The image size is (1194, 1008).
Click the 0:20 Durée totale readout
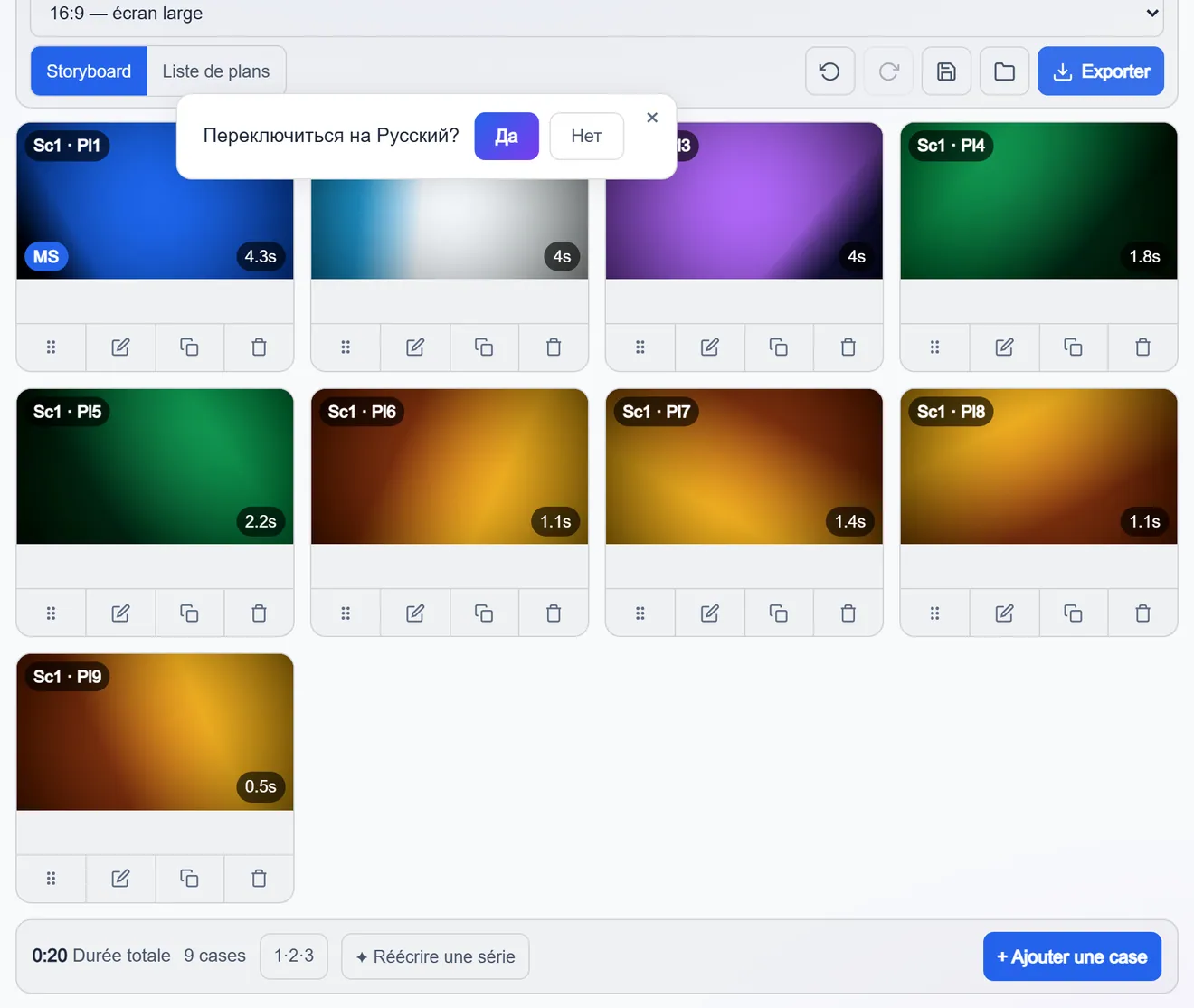pos(101,956)
